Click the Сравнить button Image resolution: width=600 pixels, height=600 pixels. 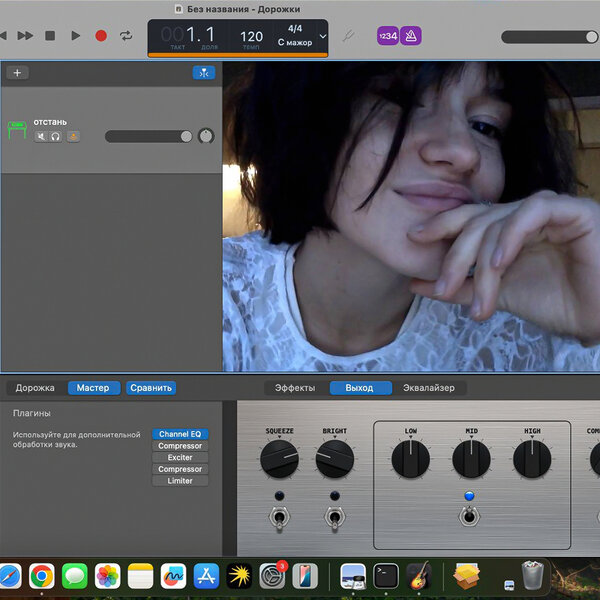pyautogui.click(x=151, y=388)
